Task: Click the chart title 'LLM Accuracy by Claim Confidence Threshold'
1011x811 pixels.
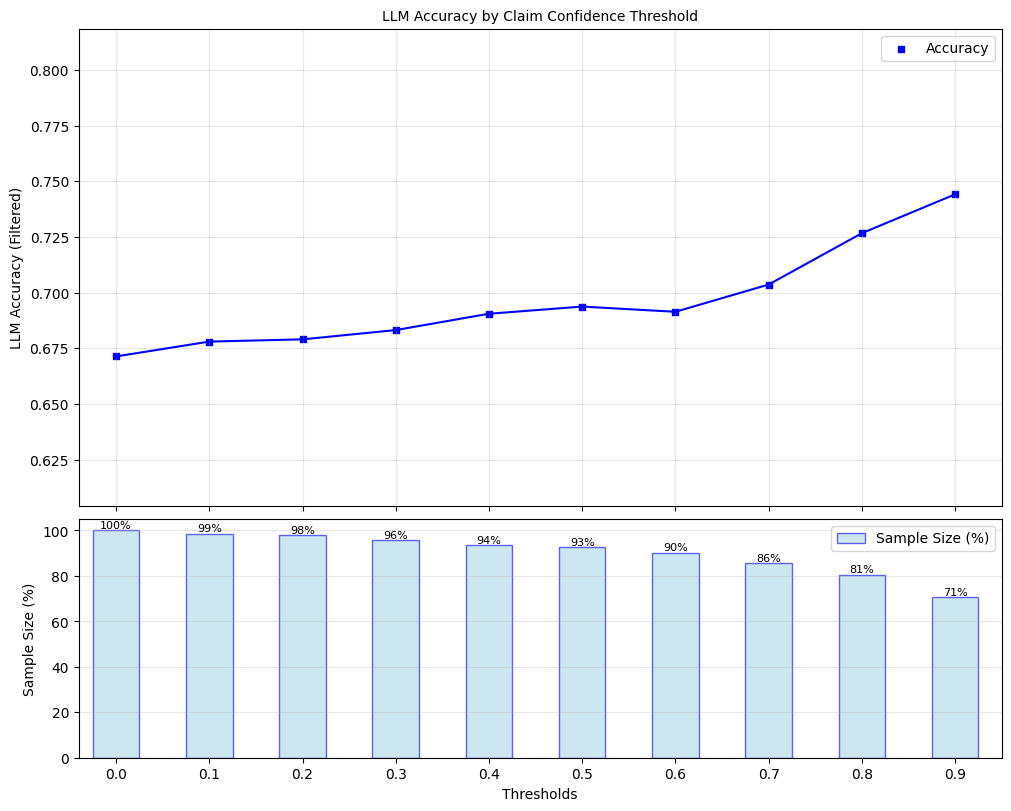Action: [x=540, y=16]
